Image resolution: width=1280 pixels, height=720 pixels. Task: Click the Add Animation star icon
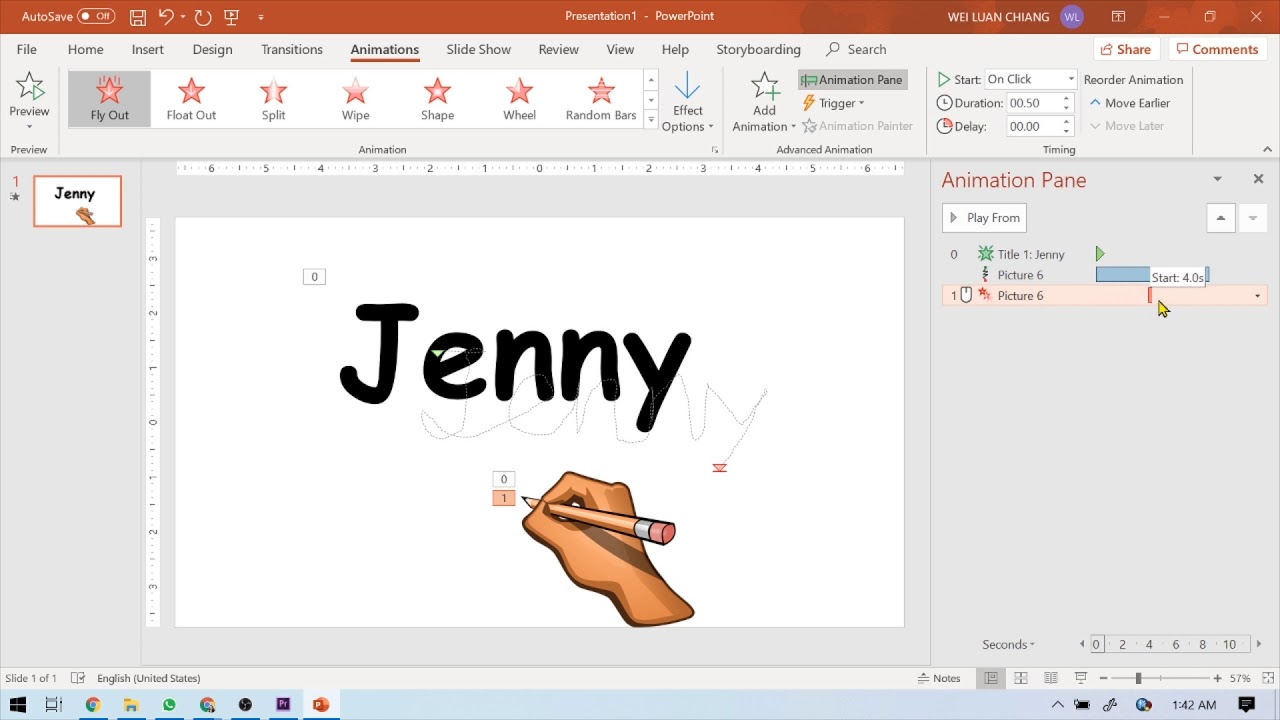point(765,86)
